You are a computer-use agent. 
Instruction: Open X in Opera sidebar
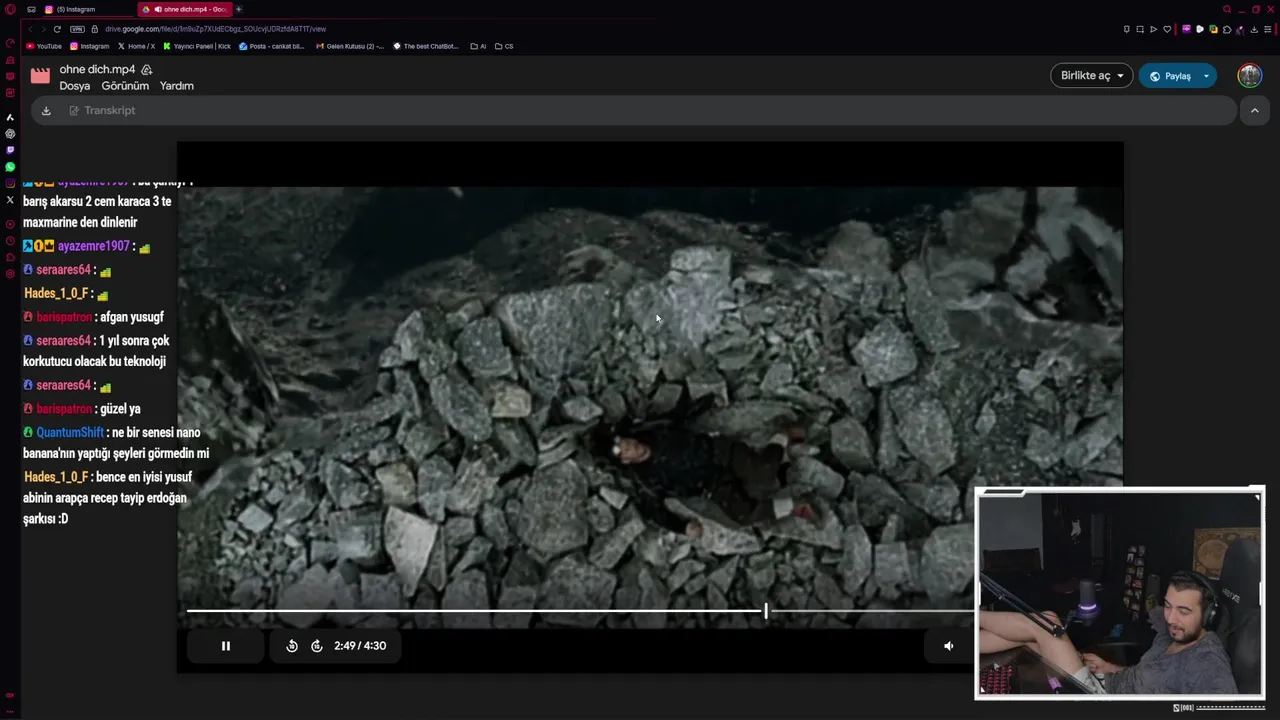coord(10,200)
